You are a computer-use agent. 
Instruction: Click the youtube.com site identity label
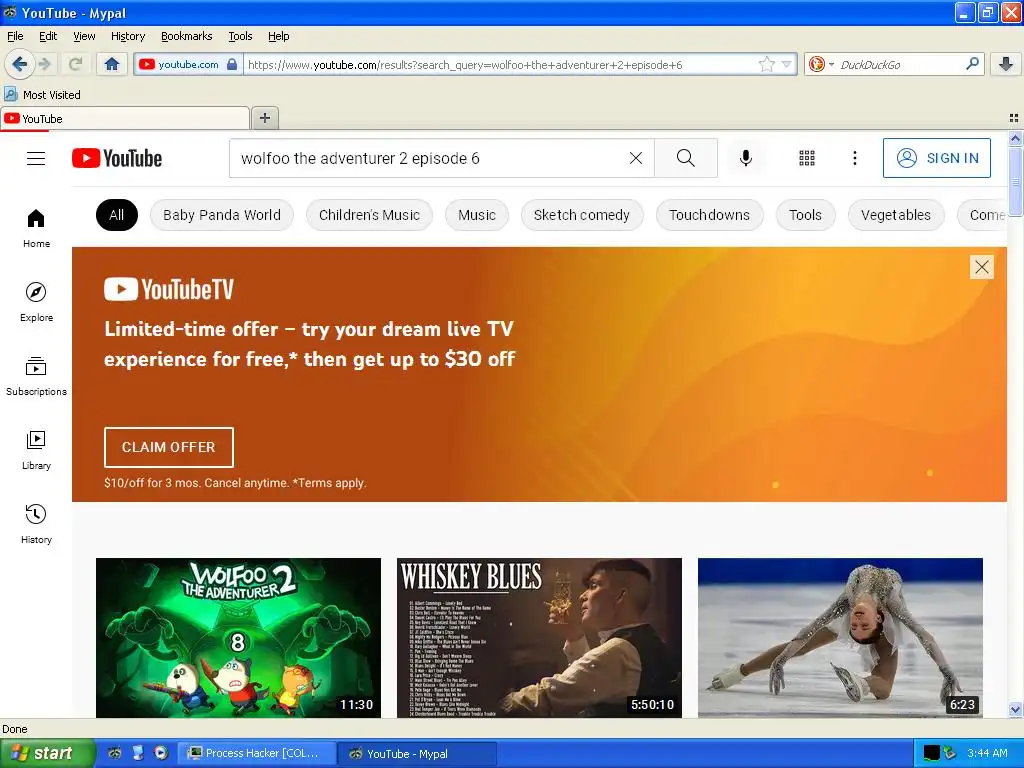[188, 64]
